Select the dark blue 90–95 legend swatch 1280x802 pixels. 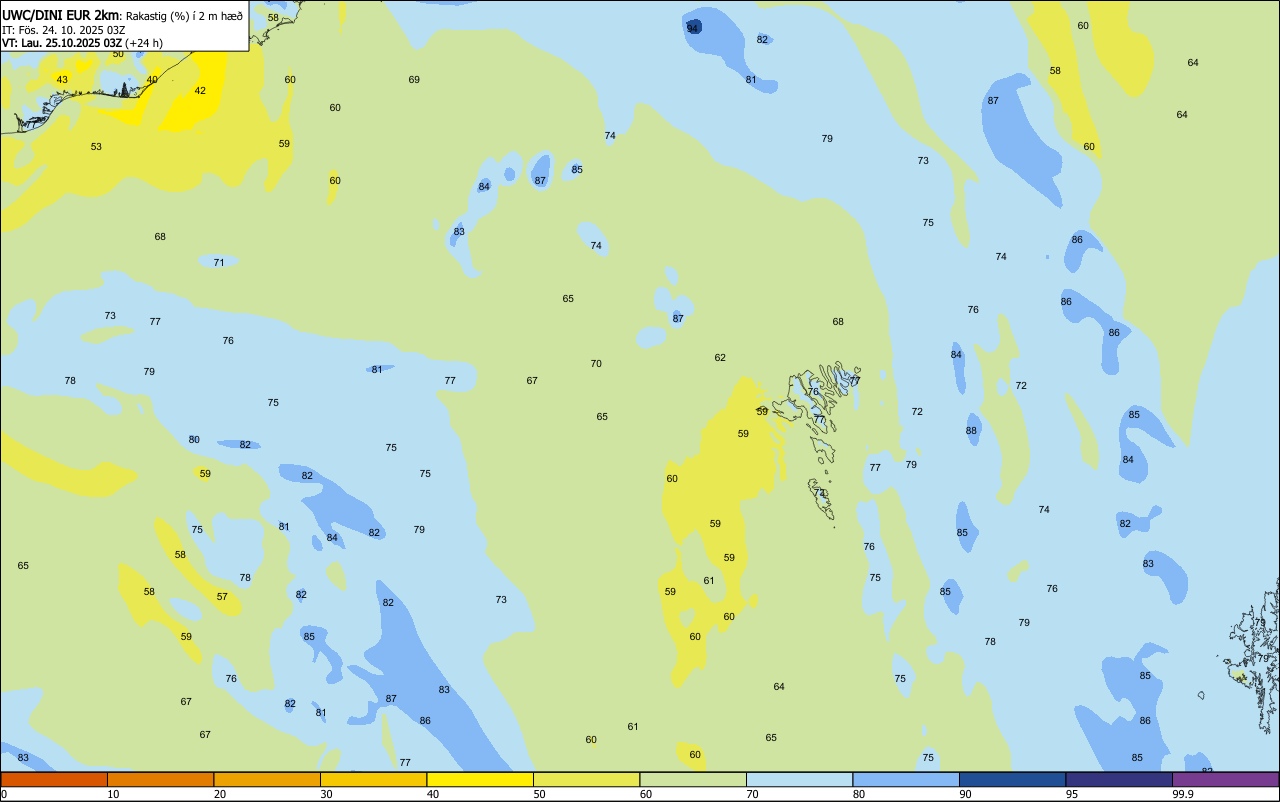point(1012,779)
